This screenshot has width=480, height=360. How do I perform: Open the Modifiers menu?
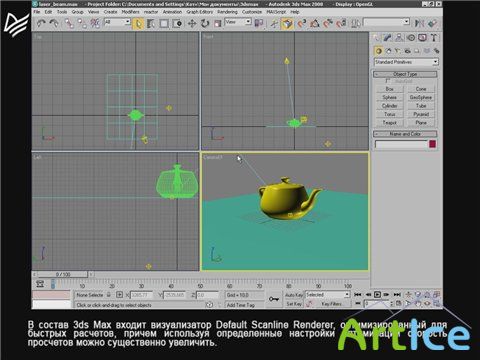130,12
